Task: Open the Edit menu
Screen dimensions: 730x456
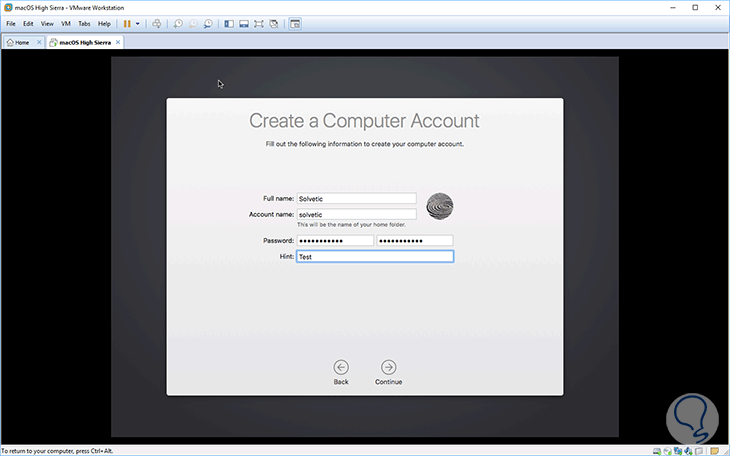Action: pos(28,24)
